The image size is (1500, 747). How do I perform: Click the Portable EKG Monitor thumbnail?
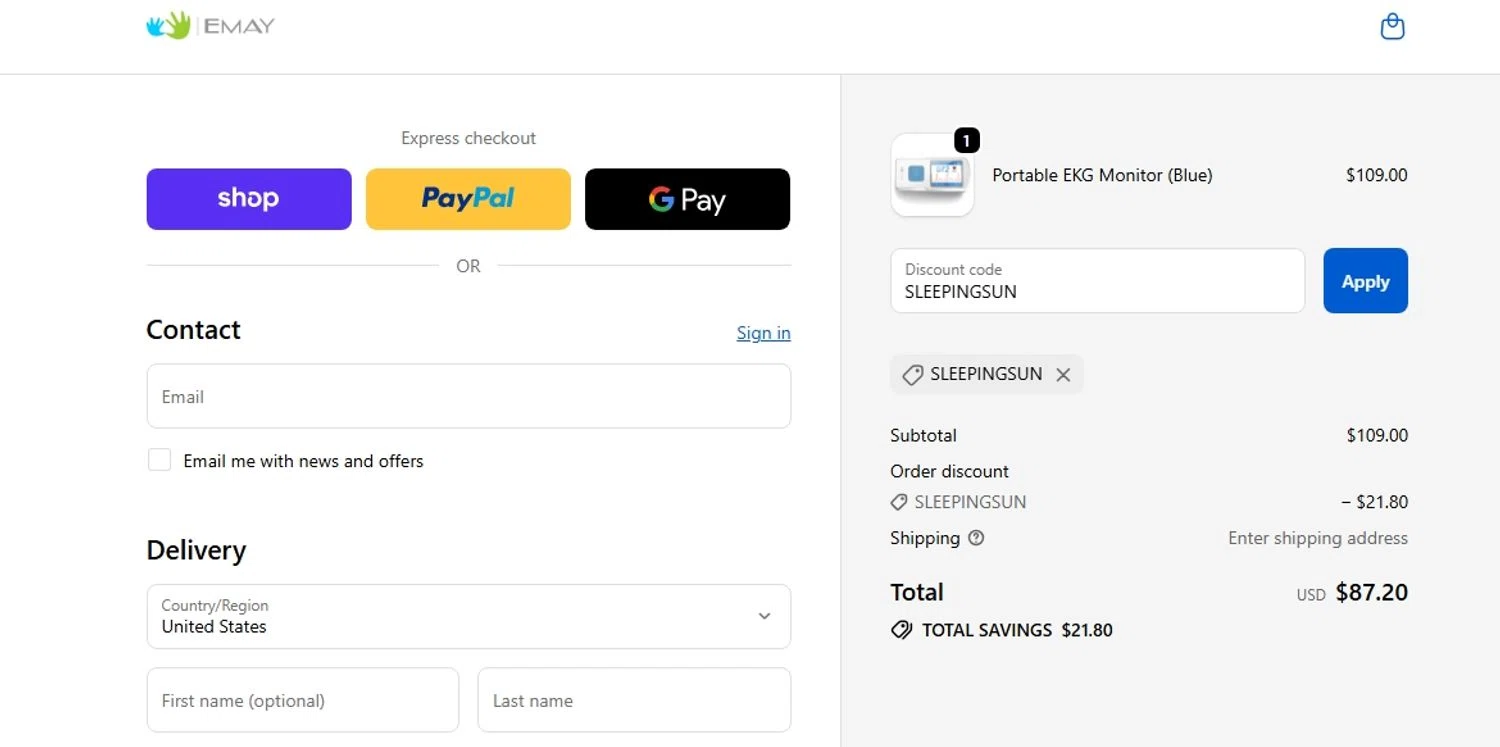932,175
